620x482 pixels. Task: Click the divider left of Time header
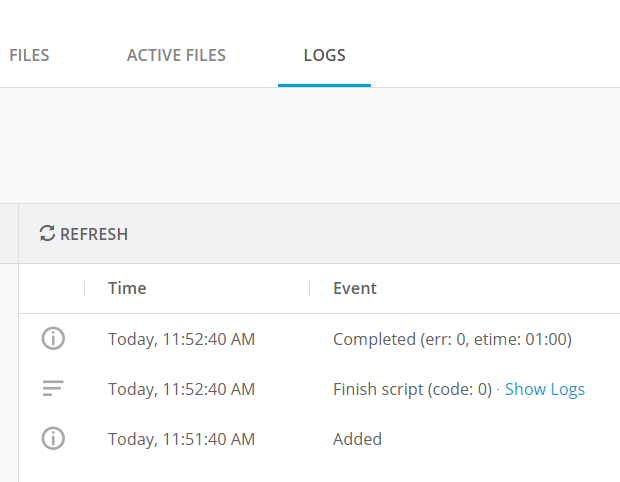tap(85, 288)
